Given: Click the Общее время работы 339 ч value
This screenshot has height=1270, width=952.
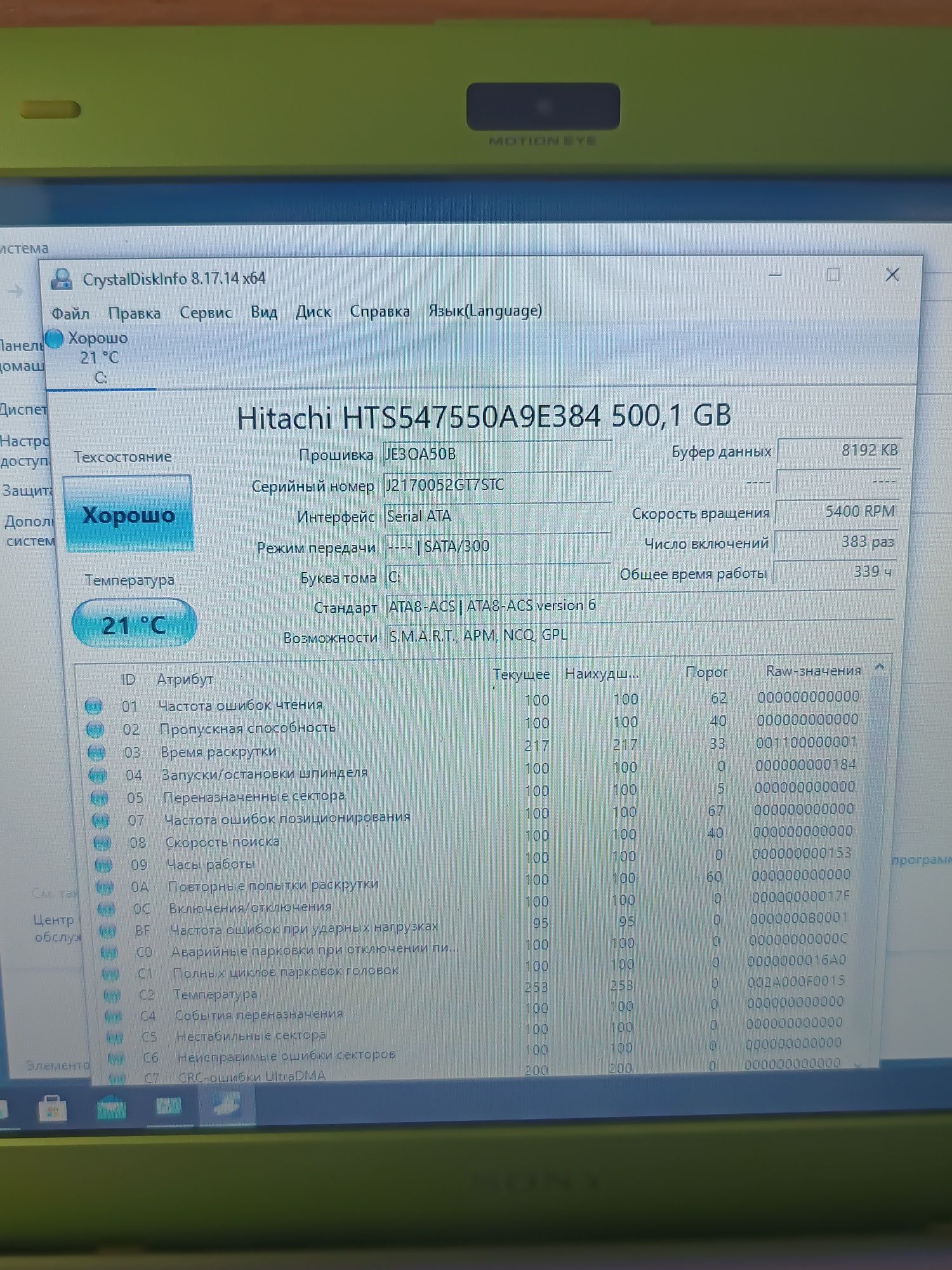Looking at the screenshot, I should click(x=835, y=573).
